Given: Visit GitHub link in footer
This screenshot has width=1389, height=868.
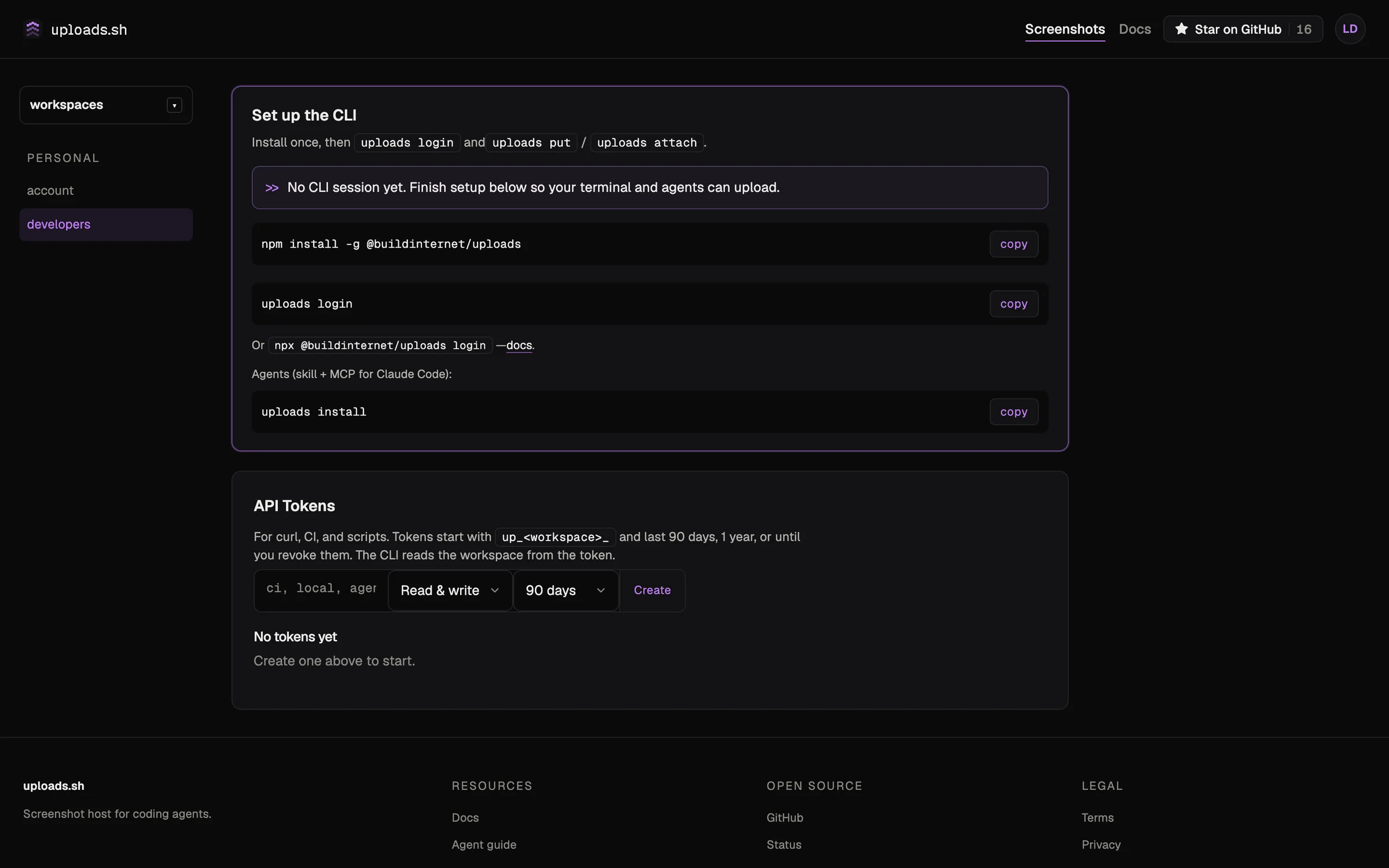Looking at the screenshot, I should [x=785, y=818].
